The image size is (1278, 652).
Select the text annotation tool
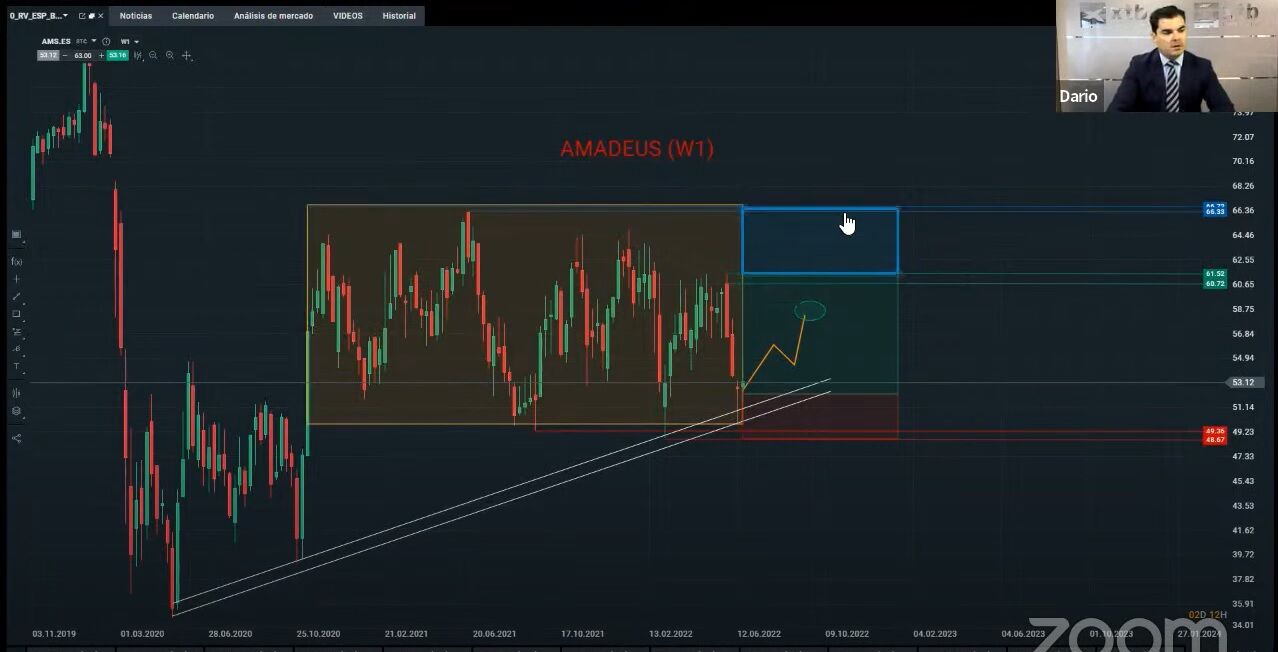pyautogui.click(x=16, y=366)
